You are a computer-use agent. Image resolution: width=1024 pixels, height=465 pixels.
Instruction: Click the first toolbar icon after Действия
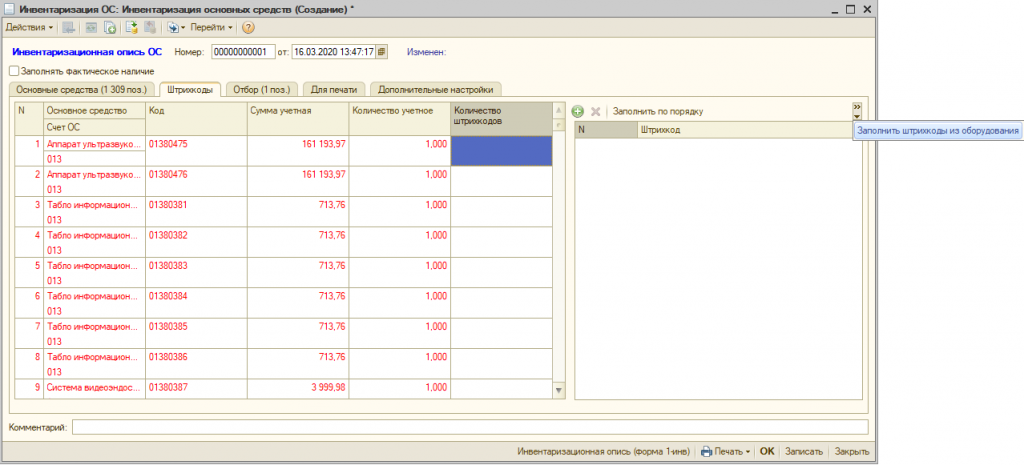point(68,27)
